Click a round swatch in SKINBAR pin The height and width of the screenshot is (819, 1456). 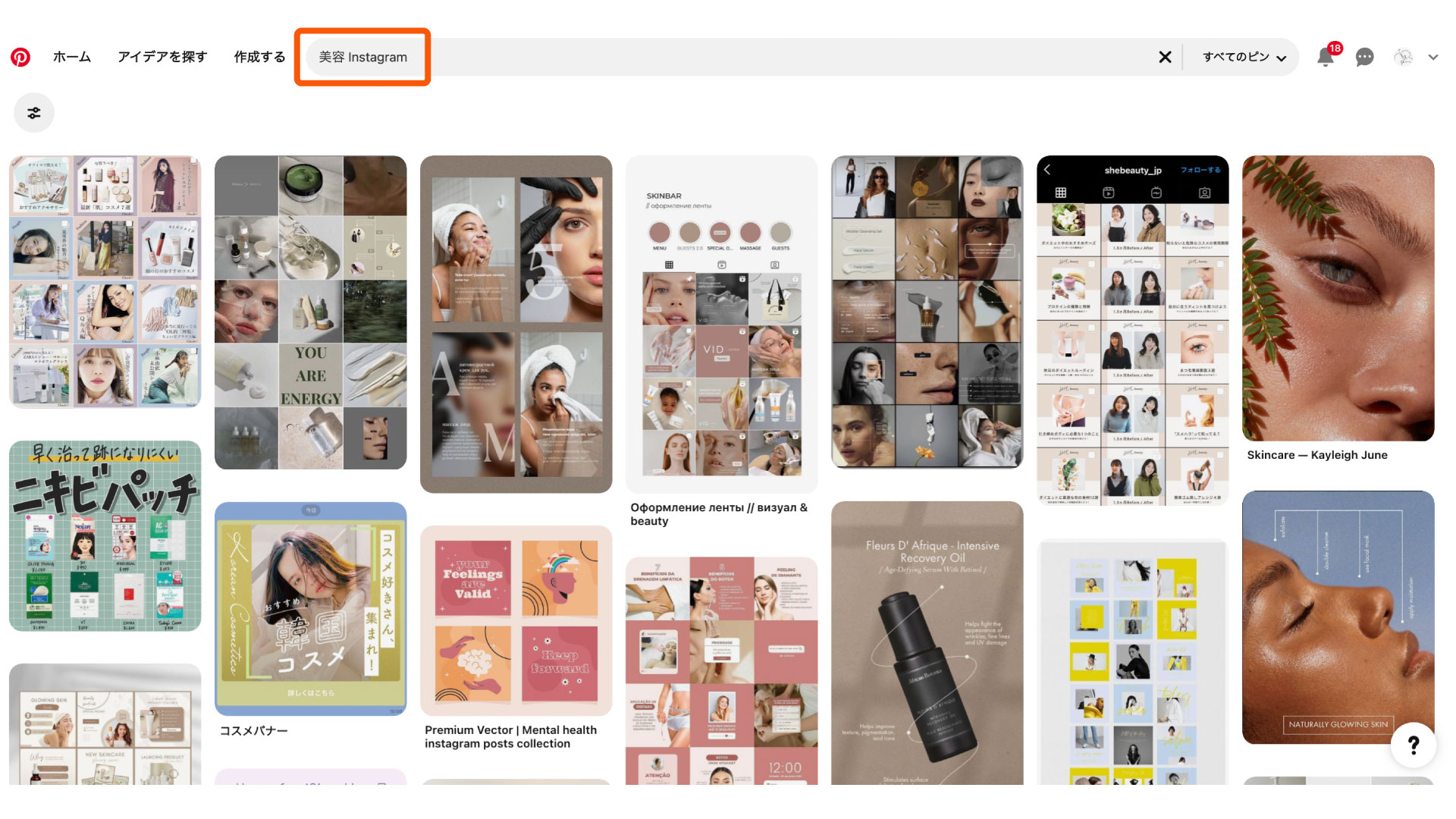click(659, 232)
